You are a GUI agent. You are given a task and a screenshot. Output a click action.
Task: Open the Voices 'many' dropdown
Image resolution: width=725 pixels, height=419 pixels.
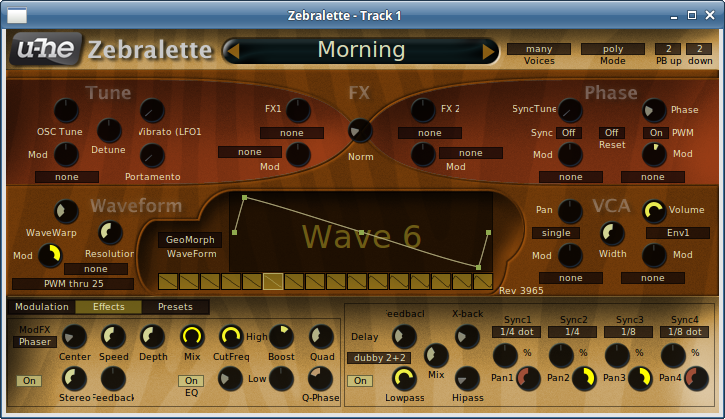(x=539, y=49)
